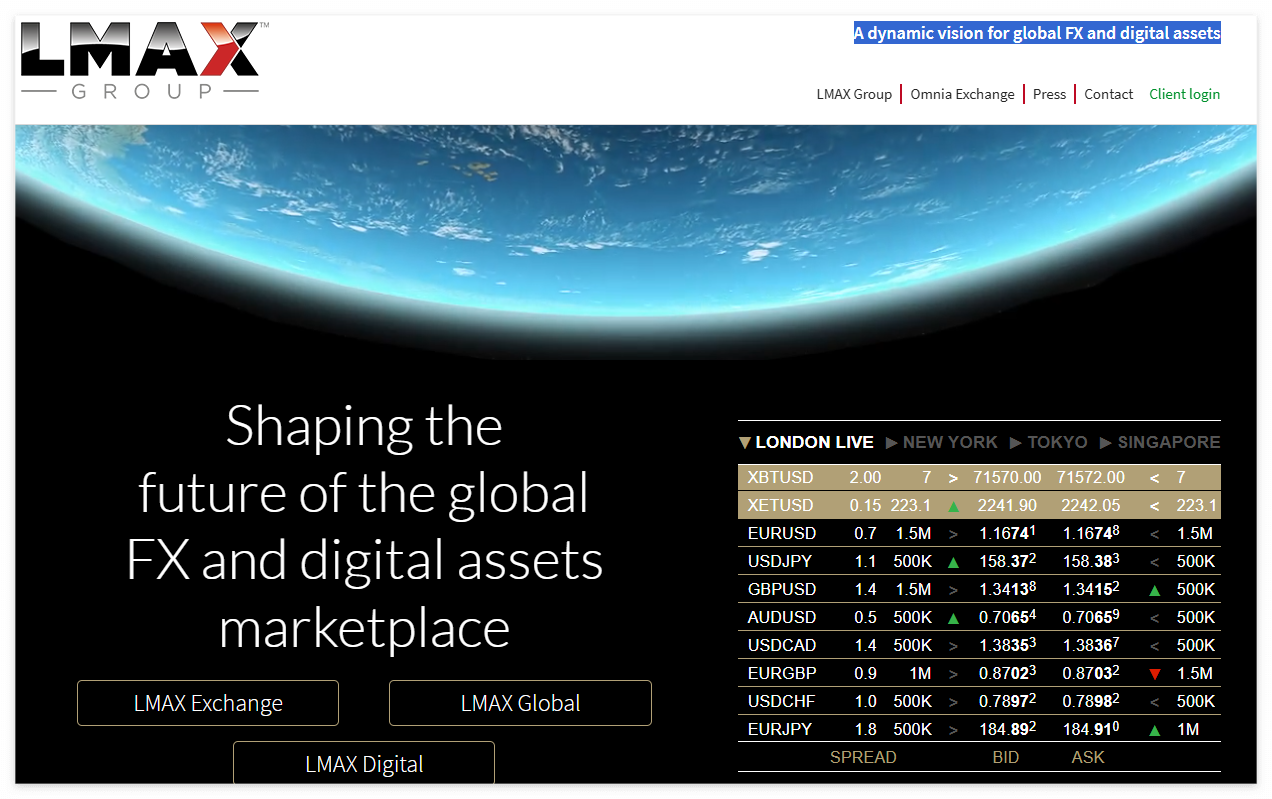This screenshot has height=799, width=1272.
Task: Select the EURUSD instrument label
Action: click(x=782, y=533)
